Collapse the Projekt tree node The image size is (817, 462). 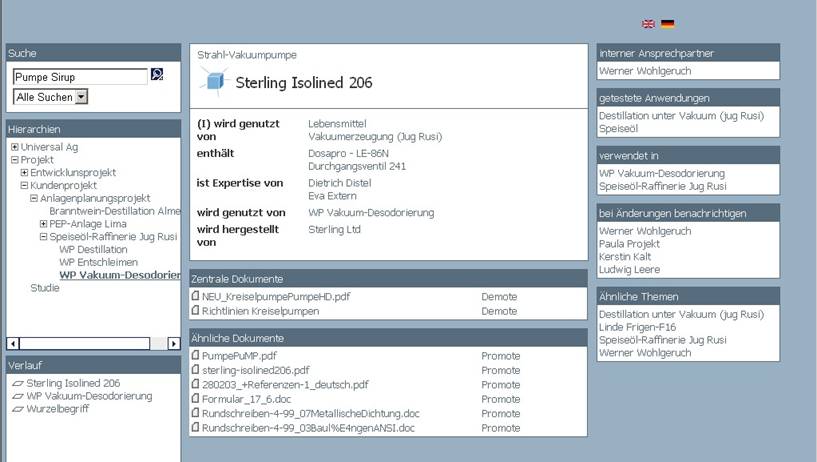15,160
